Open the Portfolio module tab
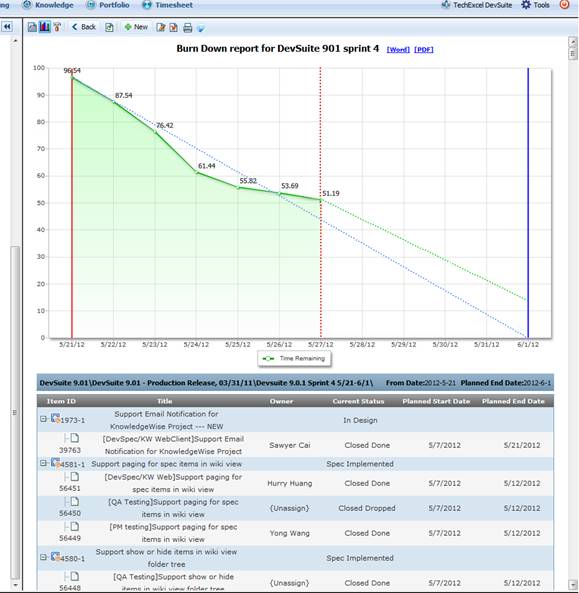 pos(108,5)
